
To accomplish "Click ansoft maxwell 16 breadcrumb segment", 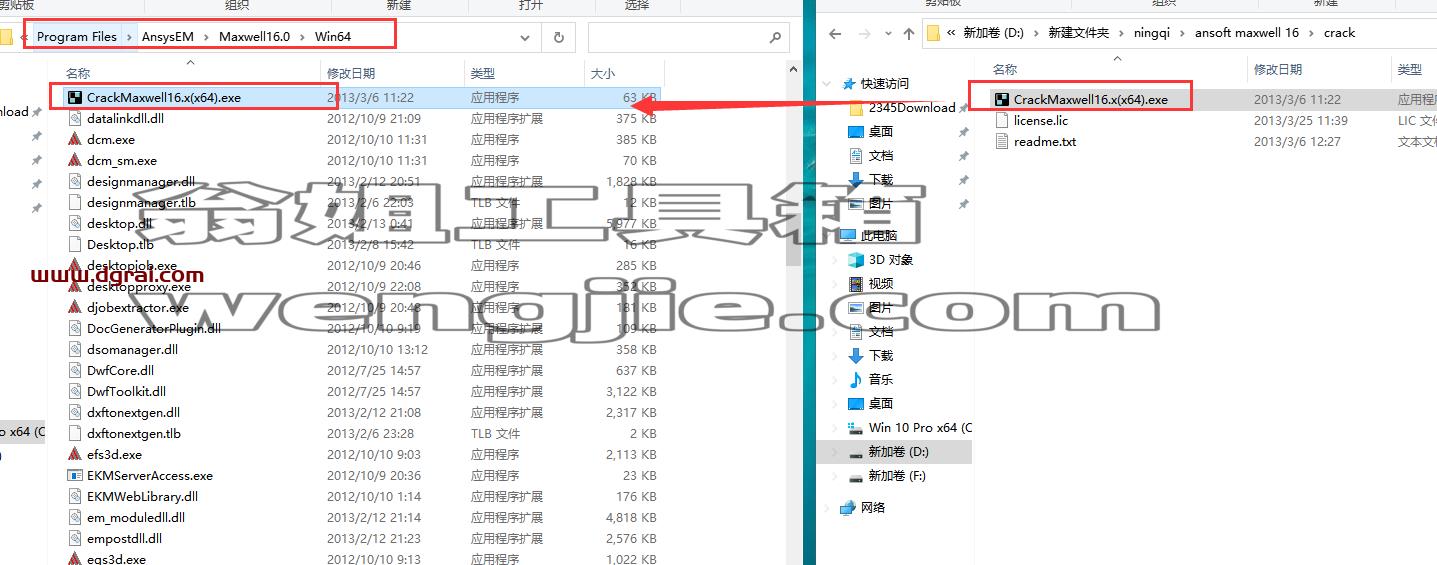I will (x=1247, y=33).
